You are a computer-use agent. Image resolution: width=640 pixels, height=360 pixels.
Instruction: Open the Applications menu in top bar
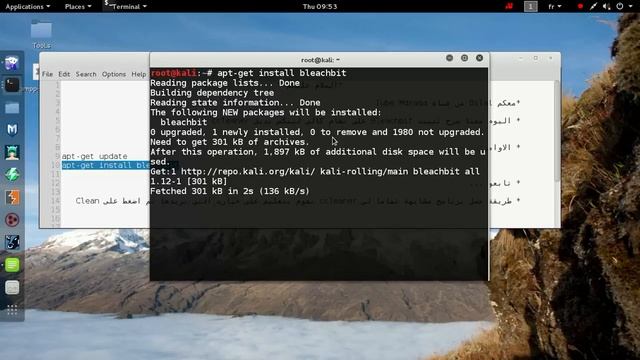27,7
